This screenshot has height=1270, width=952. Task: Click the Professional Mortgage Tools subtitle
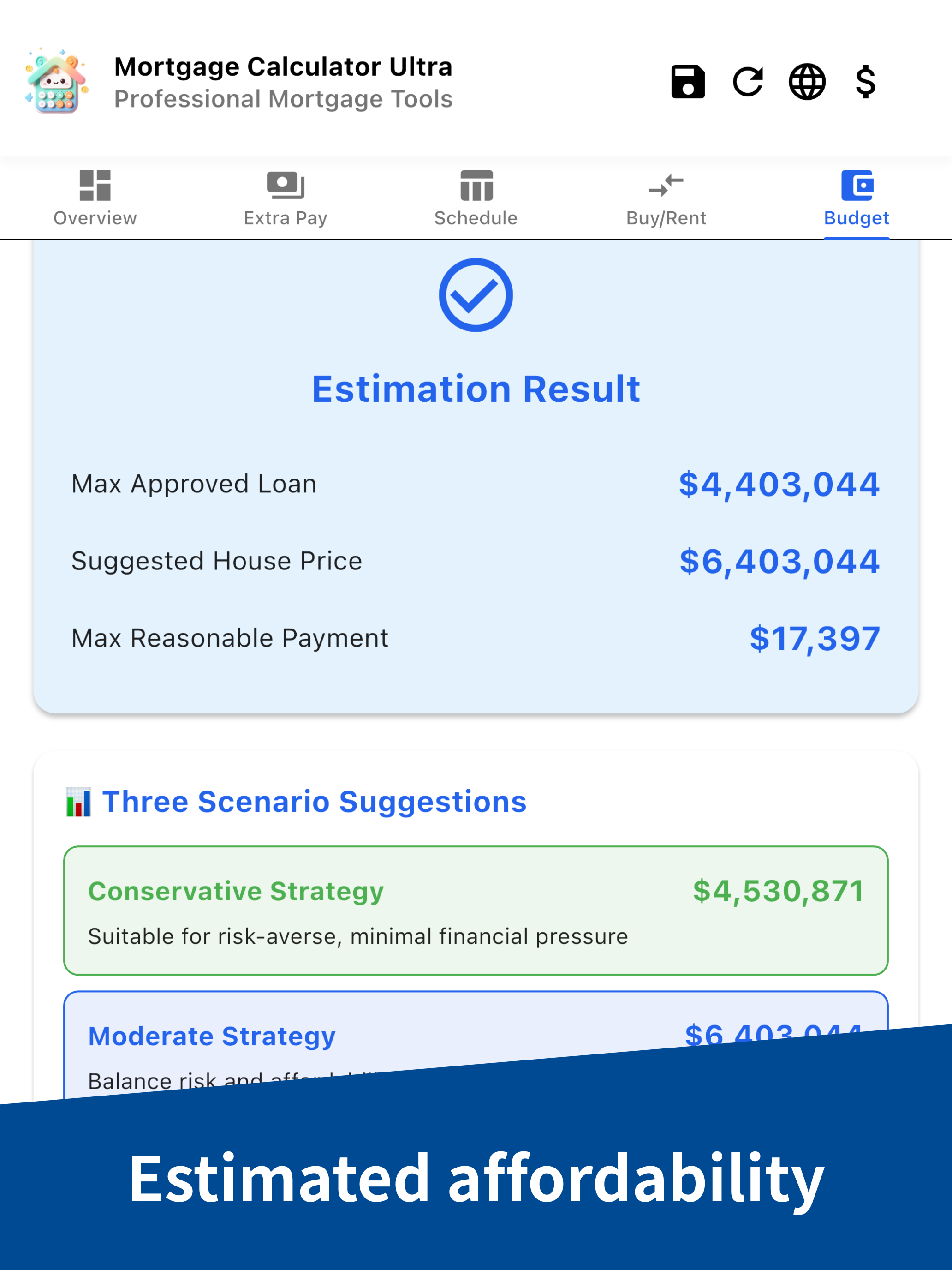click(x=284, y=99)
